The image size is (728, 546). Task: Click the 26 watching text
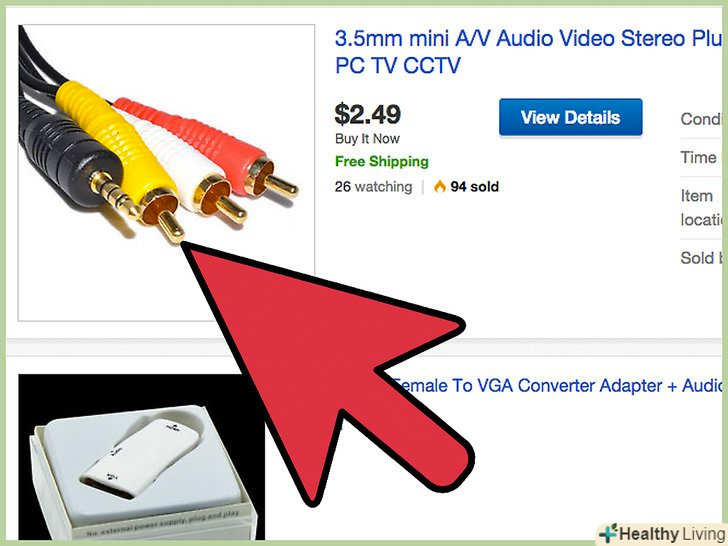pos(373,187)
